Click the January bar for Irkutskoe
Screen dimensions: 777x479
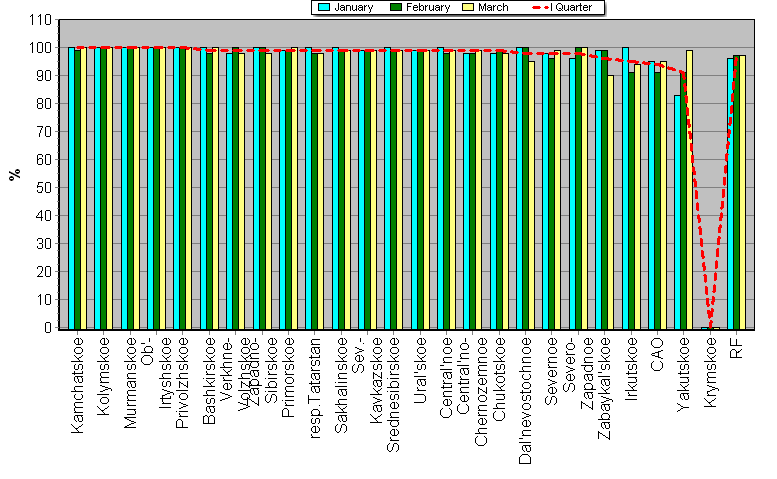point(625,189)
